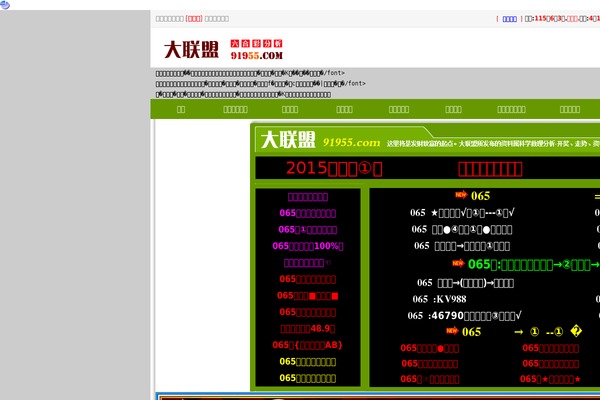Click the green 065 line with arrow and circled 2
The image size is (600, 400).
coord(534,264)
